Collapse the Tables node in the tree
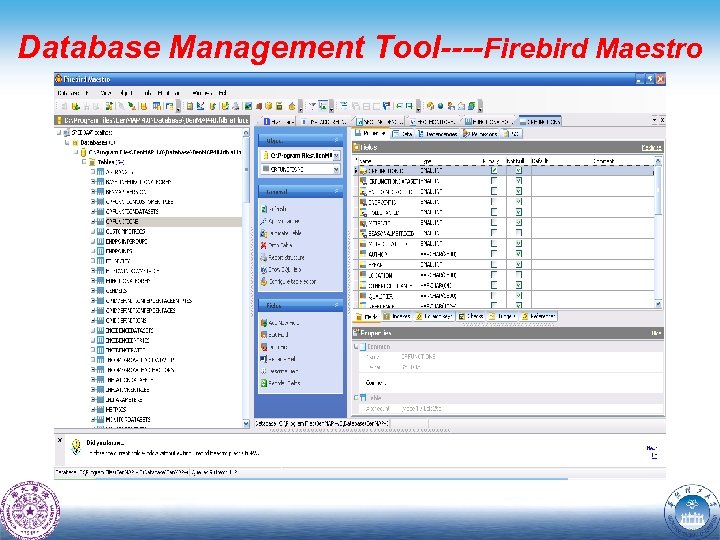 pos(84,162)
